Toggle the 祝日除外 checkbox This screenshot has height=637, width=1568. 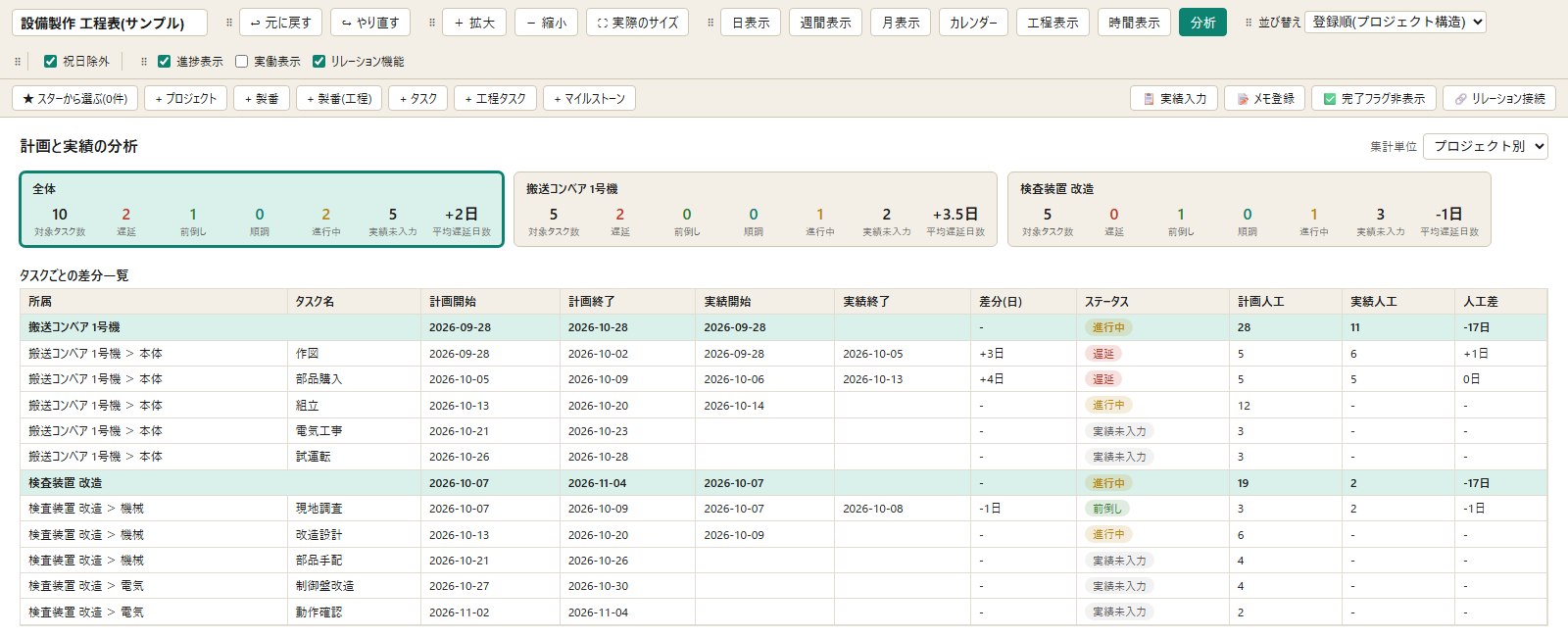51,61
